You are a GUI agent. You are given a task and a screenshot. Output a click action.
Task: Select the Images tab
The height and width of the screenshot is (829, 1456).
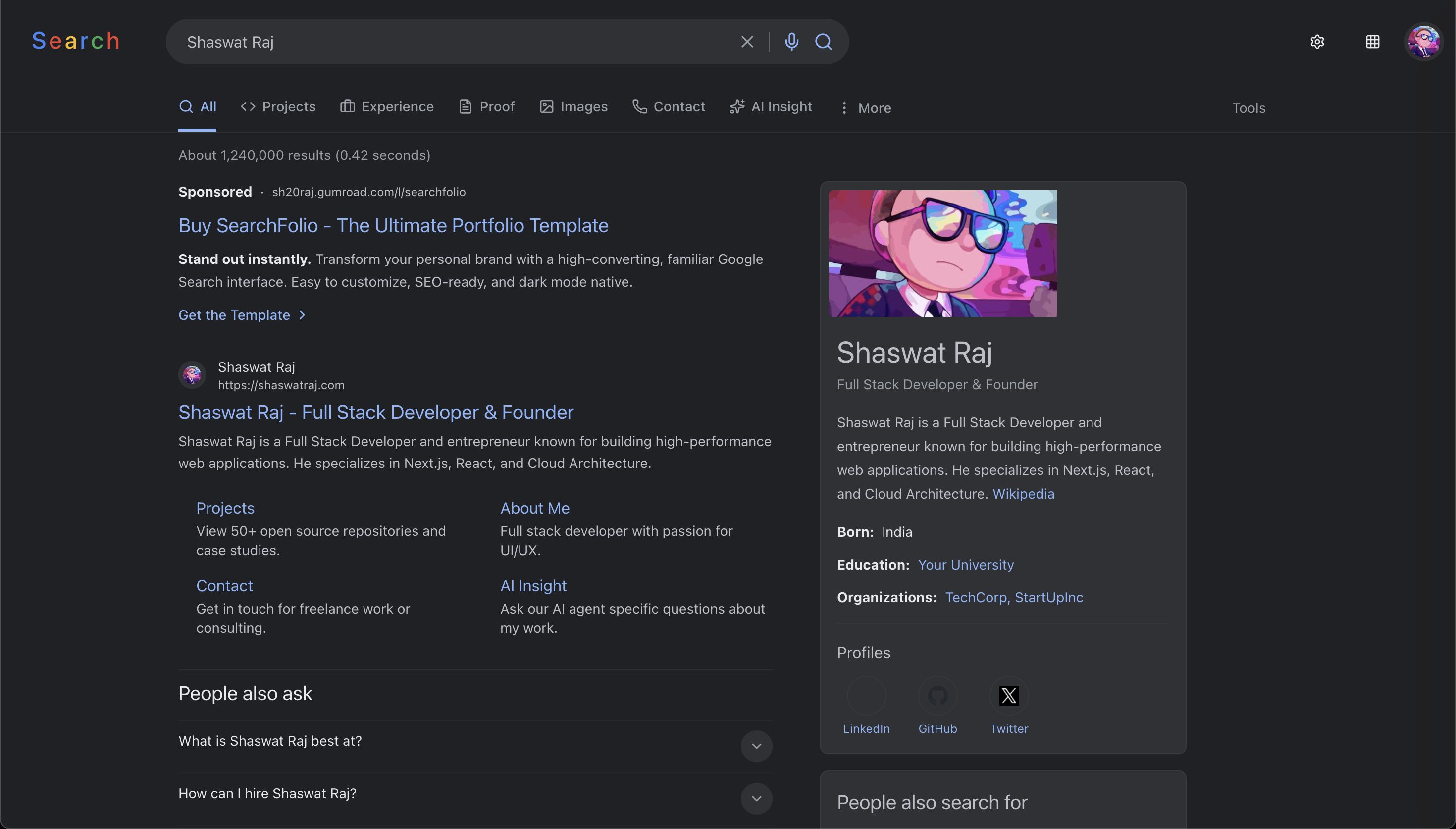click(x=573, y=106)
